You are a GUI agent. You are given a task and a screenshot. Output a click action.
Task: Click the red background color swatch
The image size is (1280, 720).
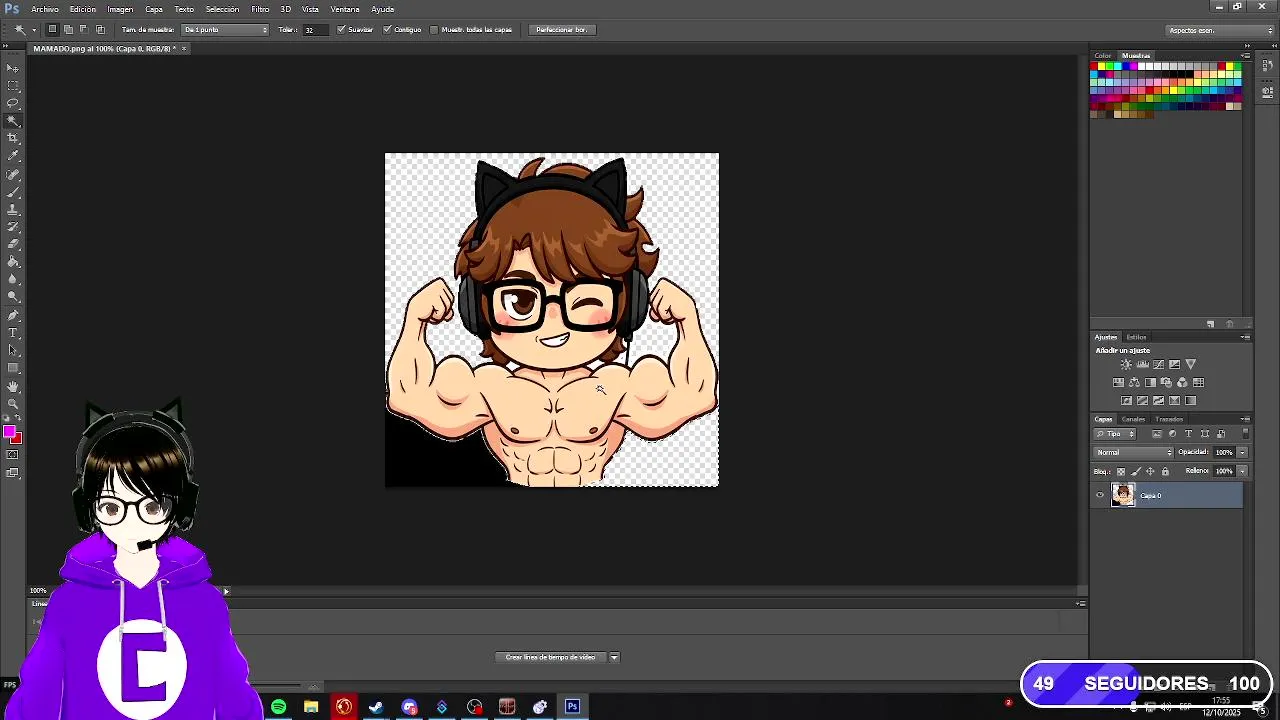17,439
